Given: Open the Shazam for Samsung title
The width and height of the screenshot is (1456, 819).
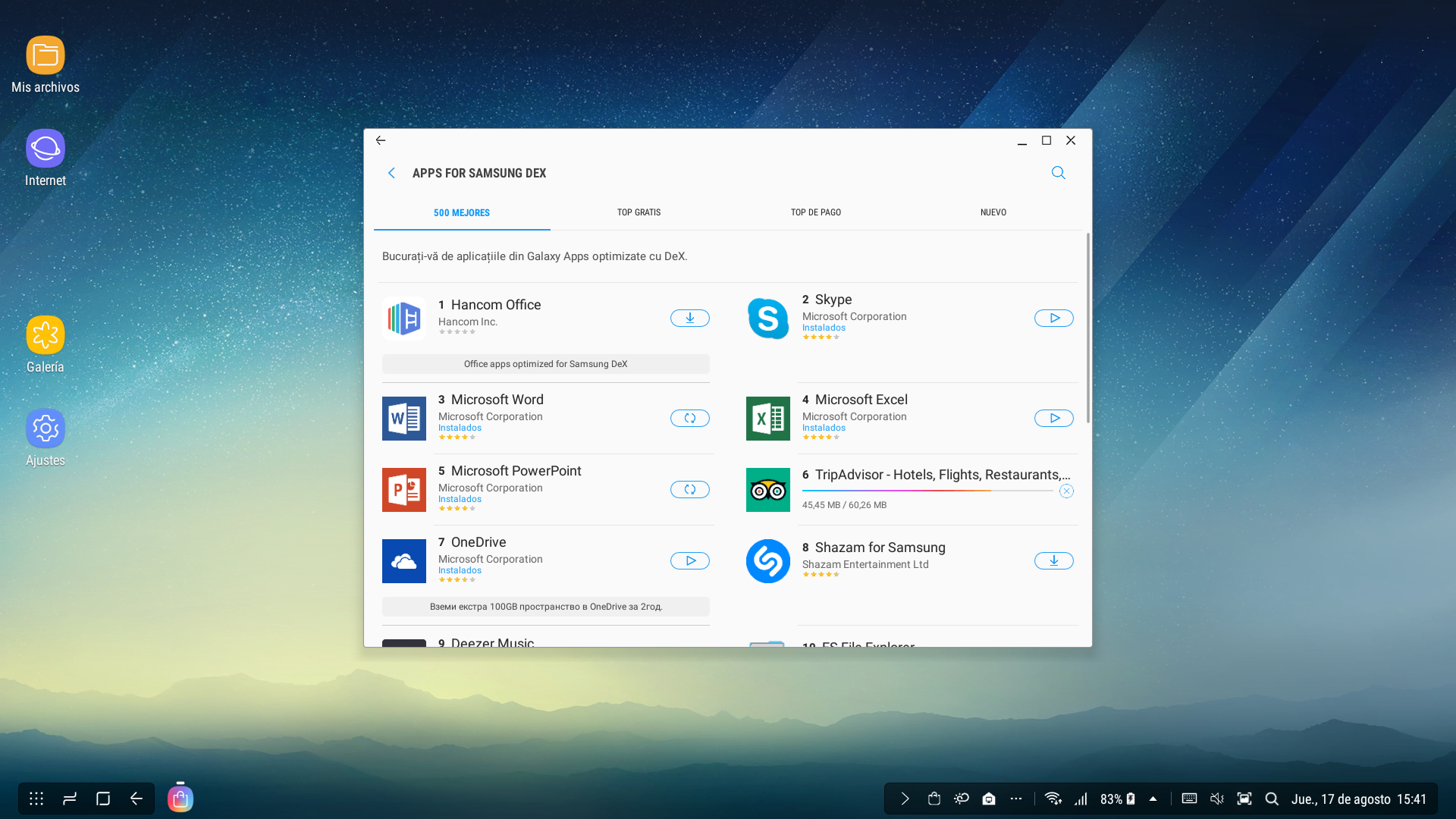Looking at the screenshot, I should 880,548.
